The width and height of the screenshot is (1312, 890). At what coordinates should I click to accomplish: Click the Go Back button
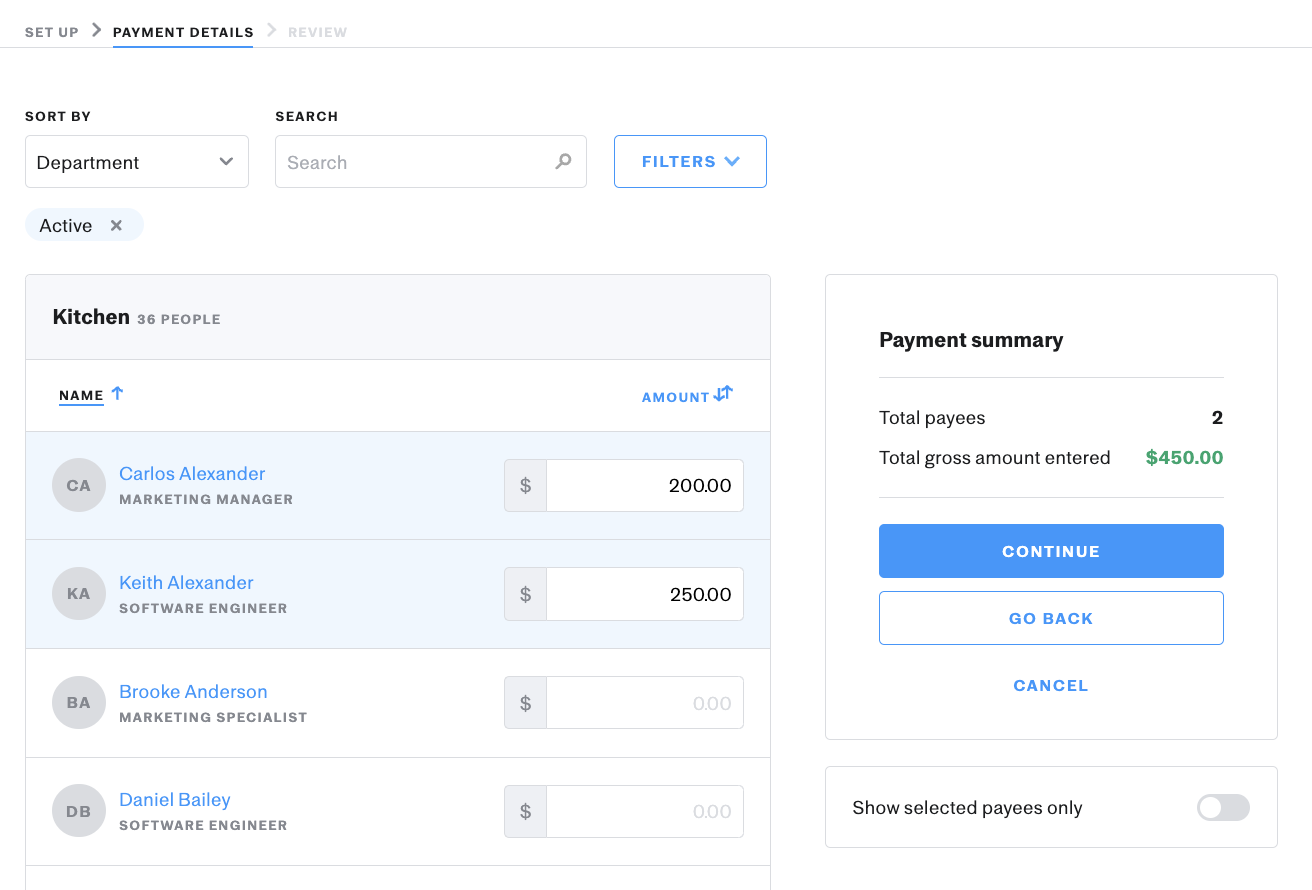(1051, 618)
